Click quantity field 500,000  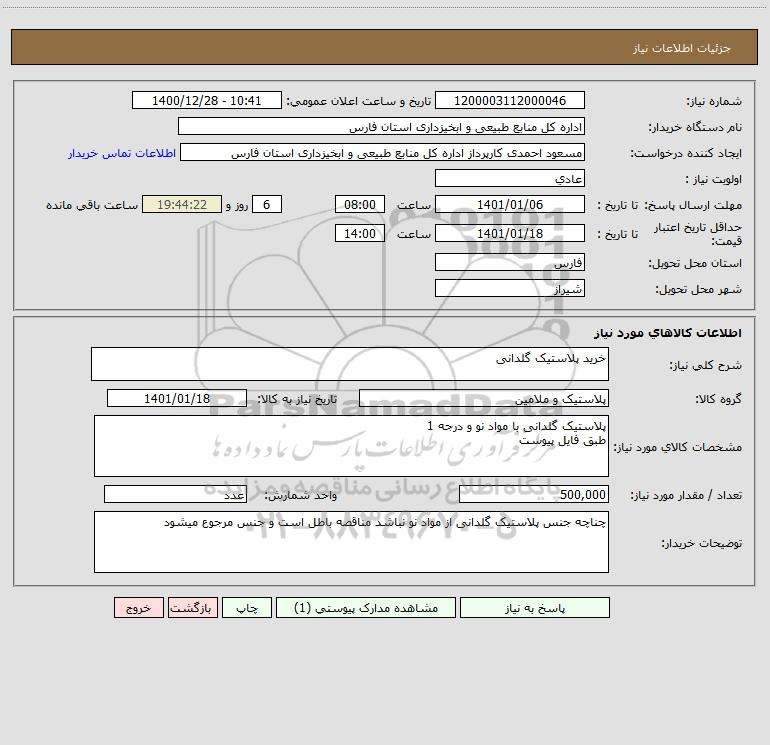[x=534, y=494]
